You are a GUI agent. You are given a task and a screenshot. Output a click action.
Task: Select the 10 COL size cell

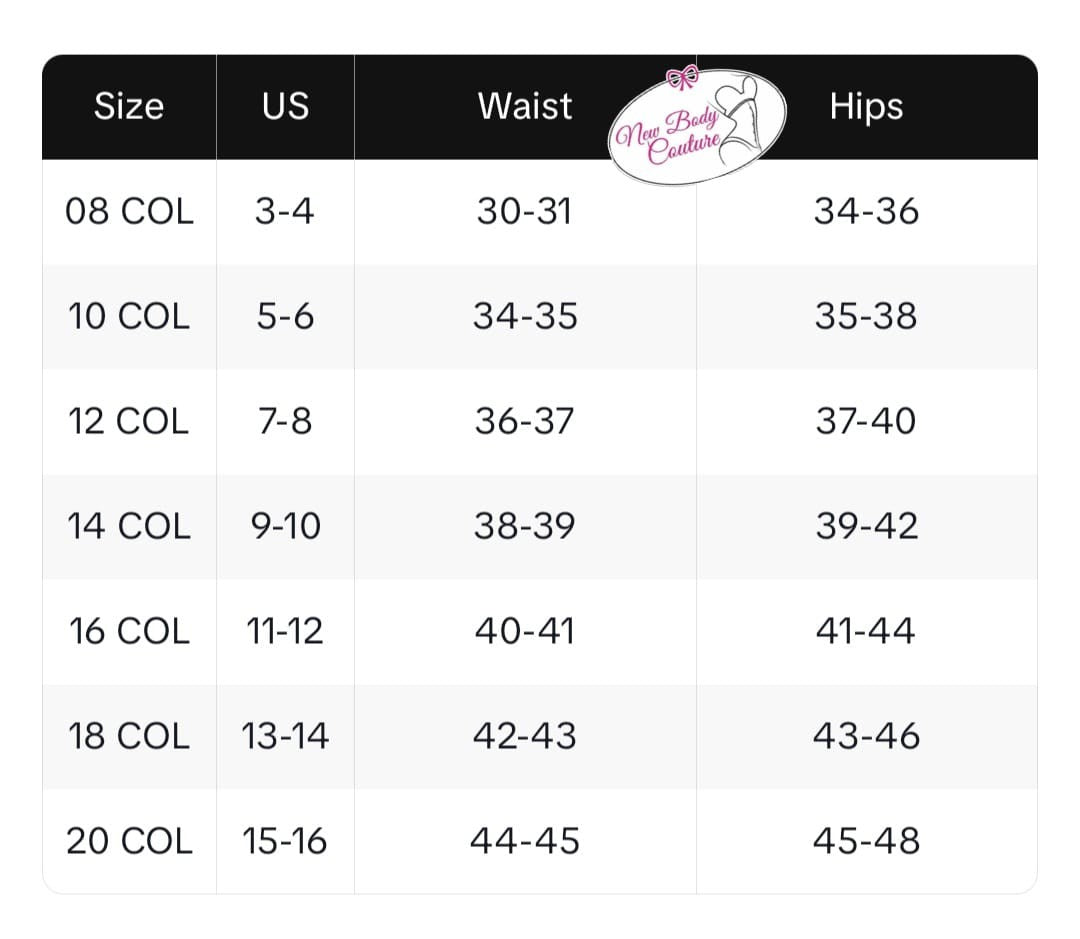pos(129,317)
